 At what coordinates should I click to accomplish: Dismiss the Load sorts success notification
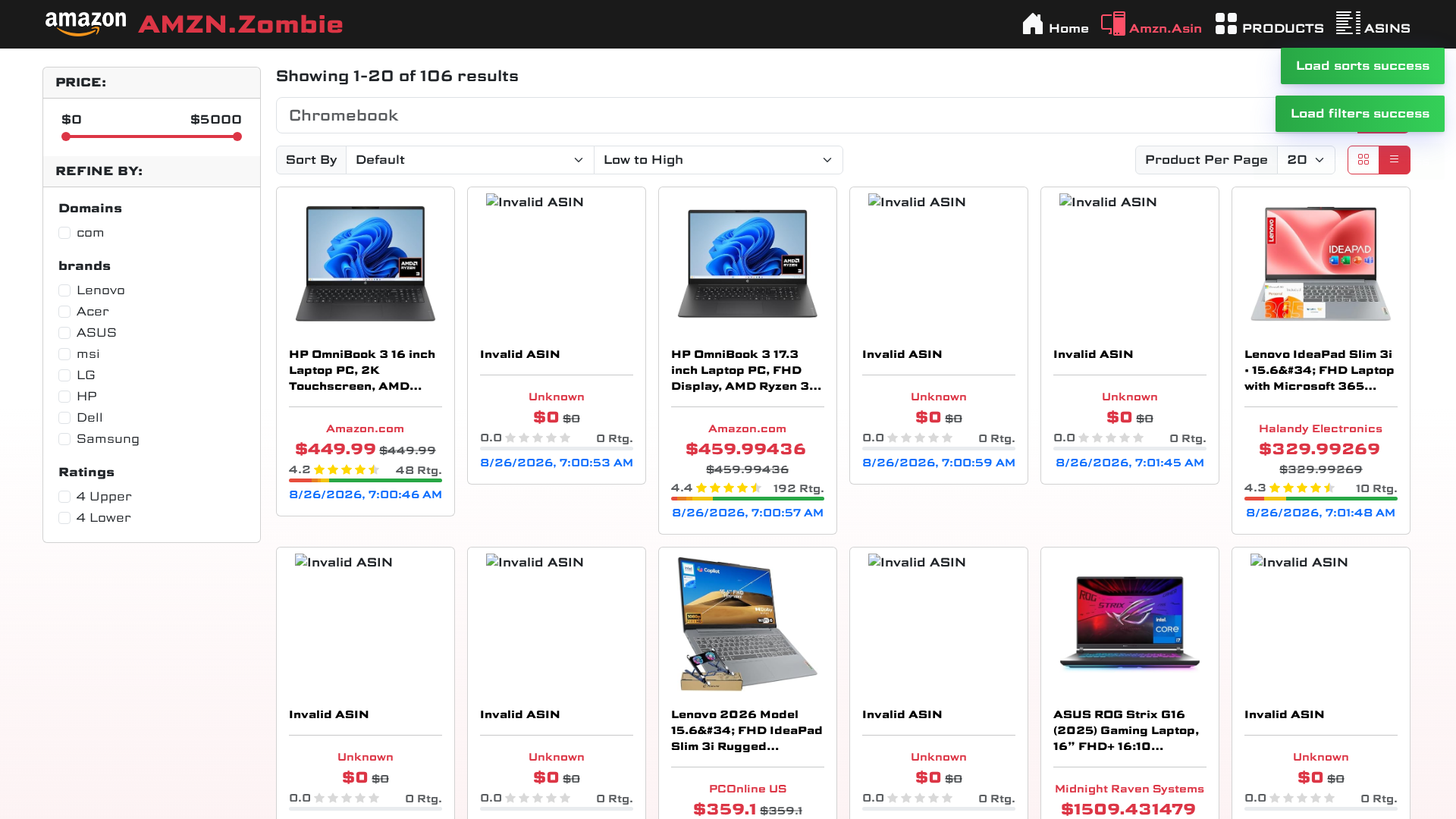tap(1362, 66)
